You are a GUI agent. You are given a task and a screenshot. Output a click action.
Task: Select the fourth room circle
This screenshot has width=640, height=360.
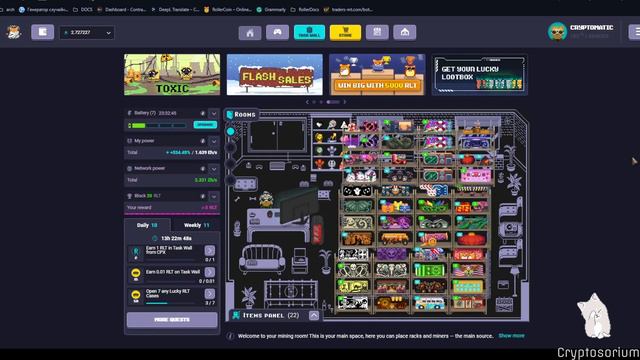(x=231, y=179)
